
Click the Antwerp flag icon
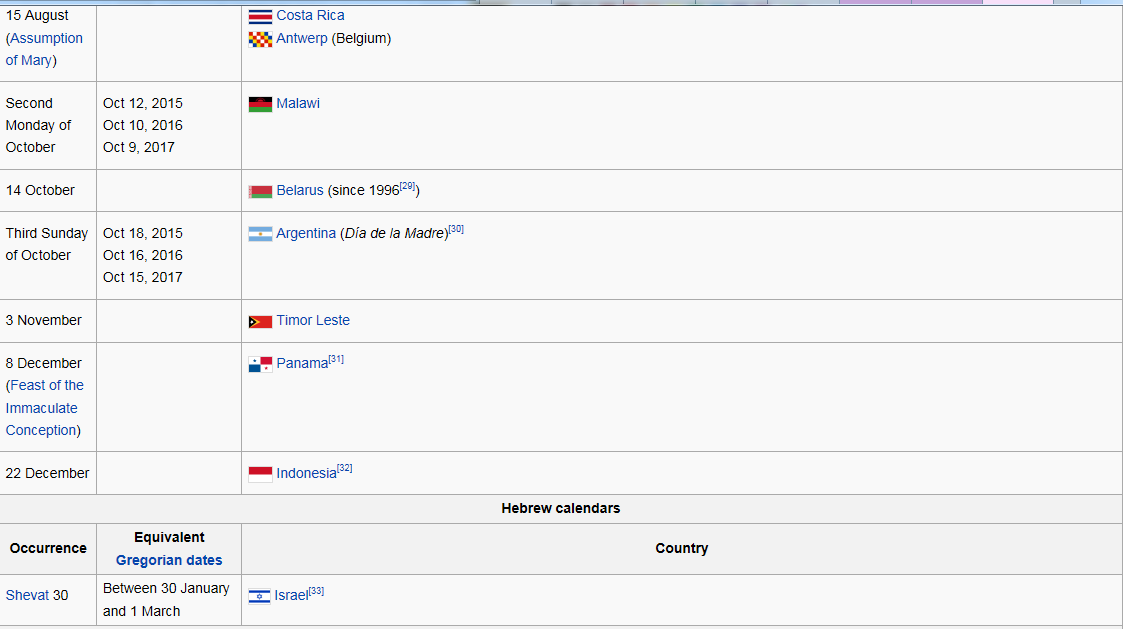tap(260, 39)
